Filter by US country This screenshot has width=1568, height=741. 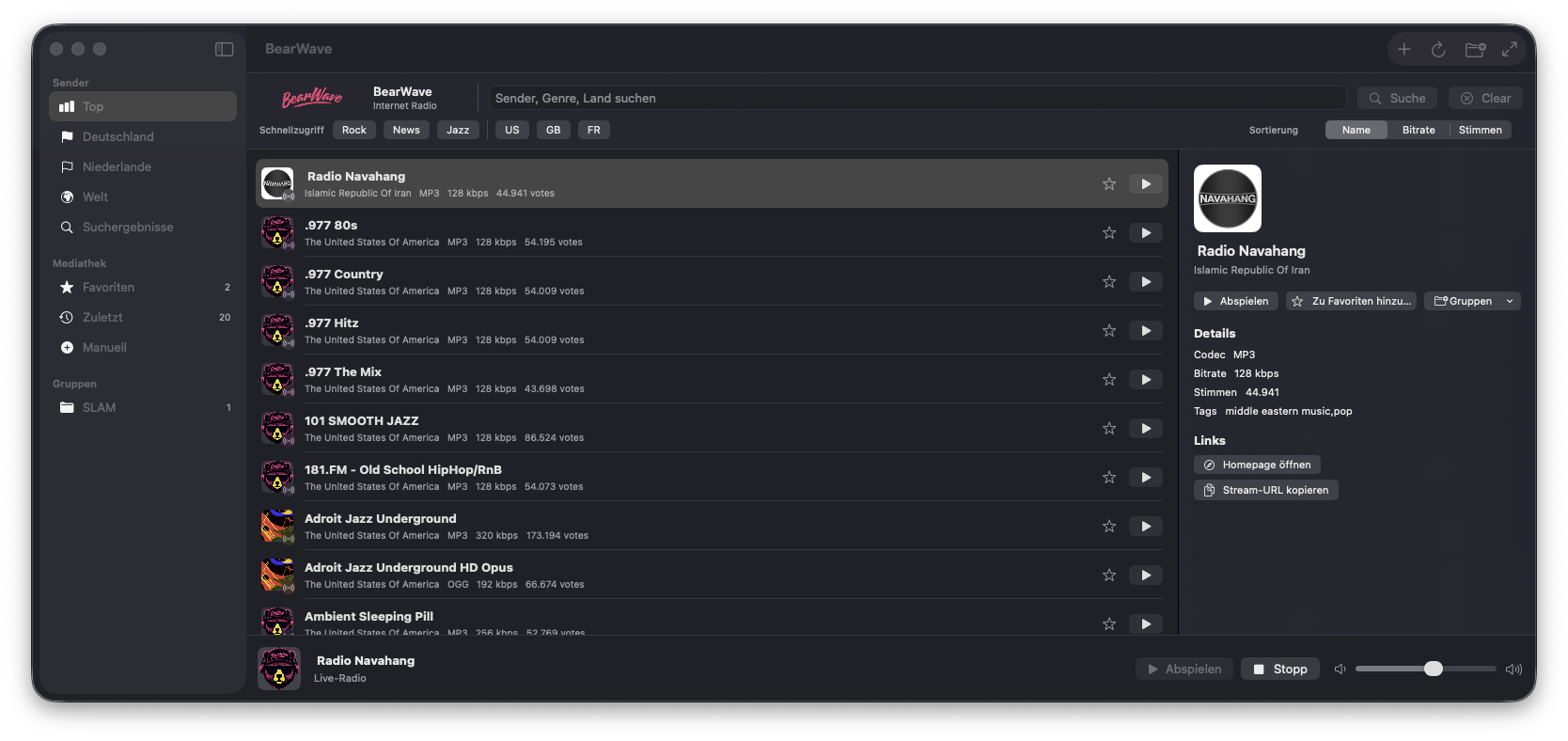point(512,130)
